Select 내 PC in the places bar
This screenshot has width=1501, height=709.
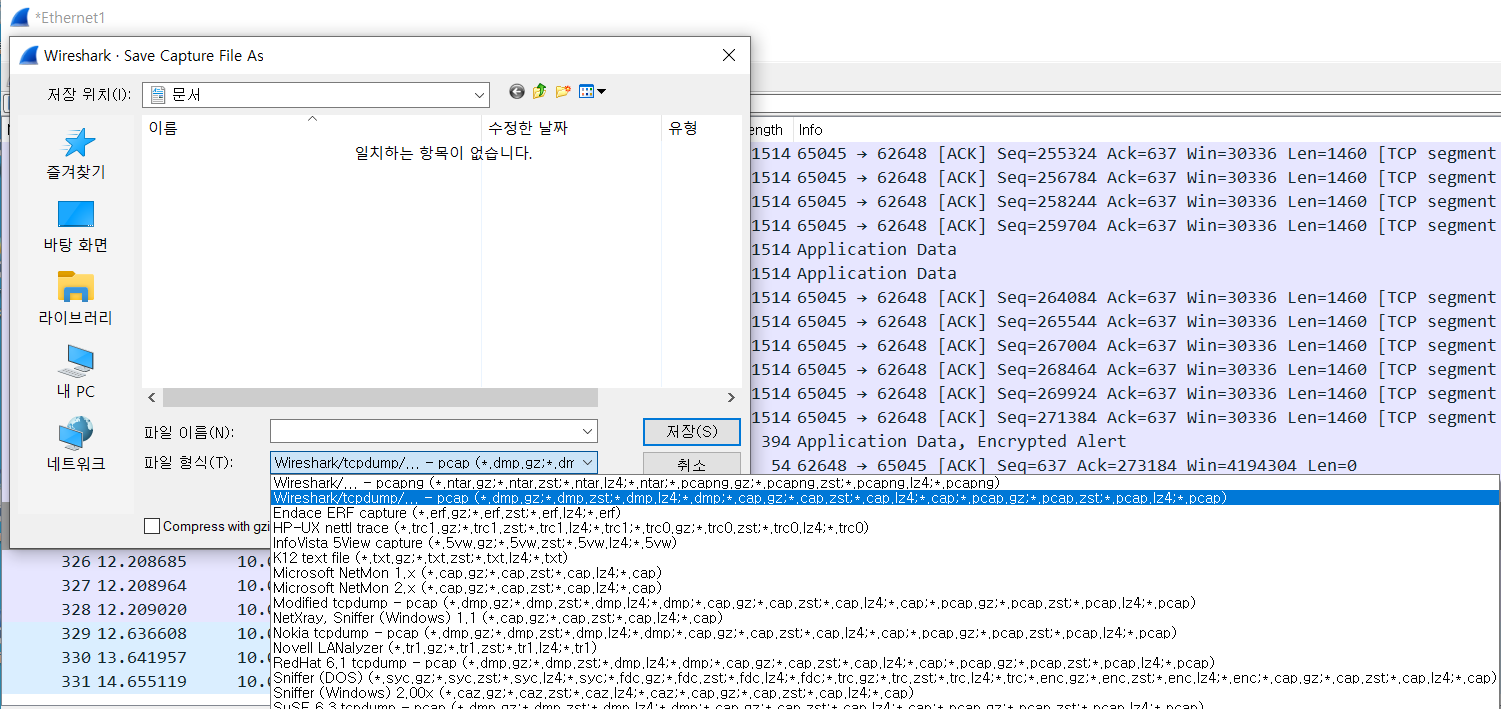click(75, 372)
